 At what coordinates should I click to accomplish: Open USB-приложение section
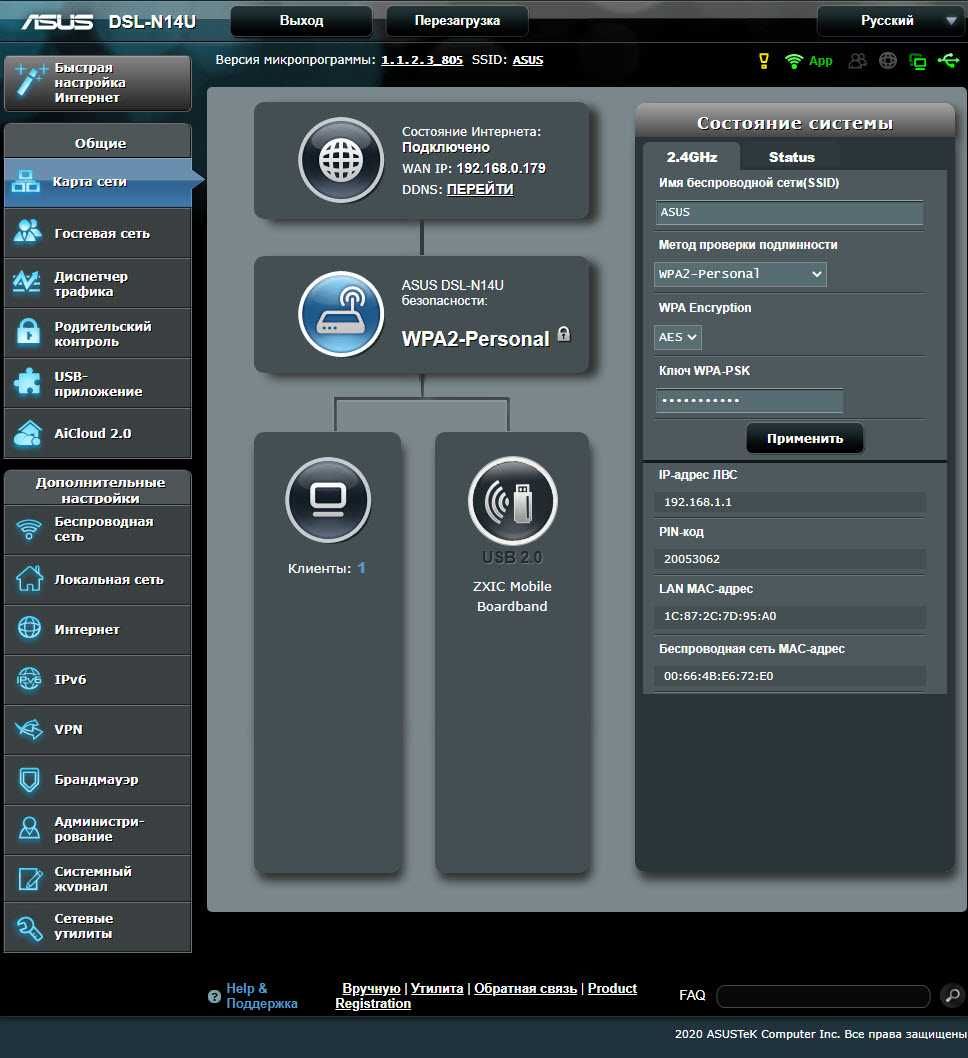pyautogui.click(x=98, y=383)
